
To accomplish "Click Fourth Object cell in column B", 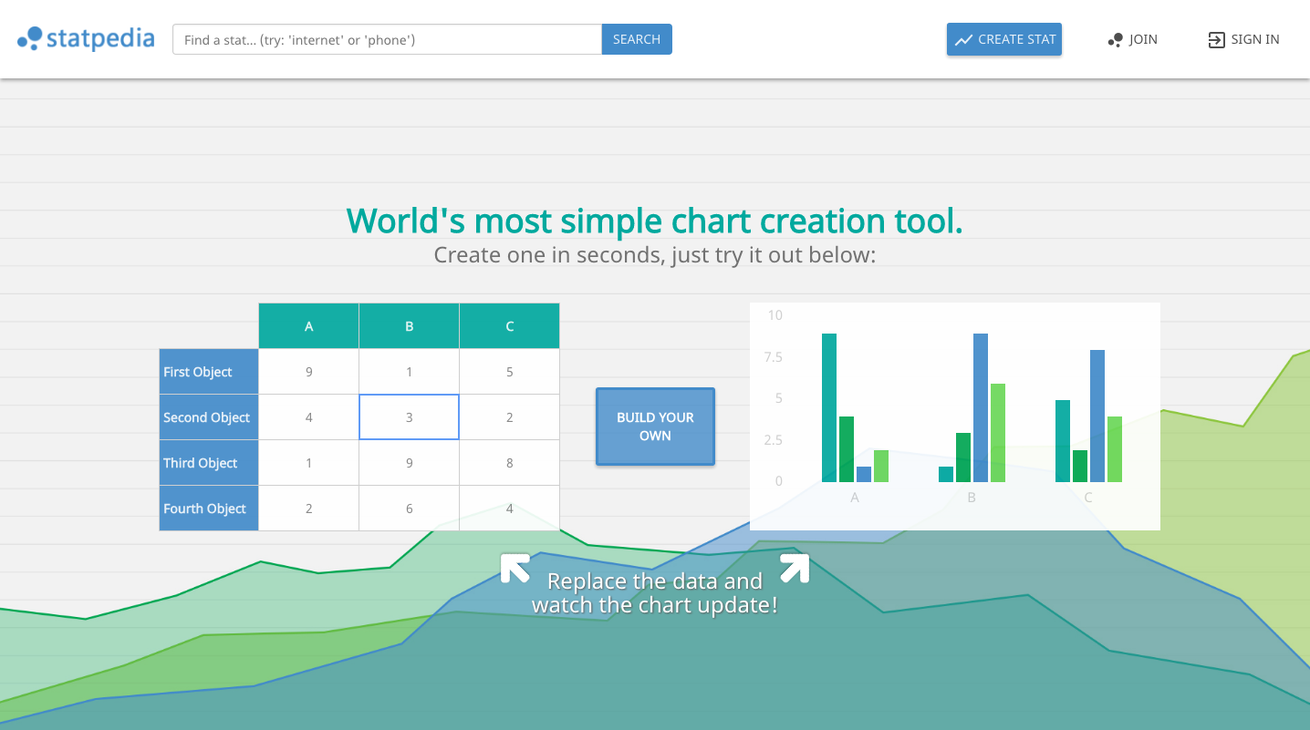I will point(409,508).
